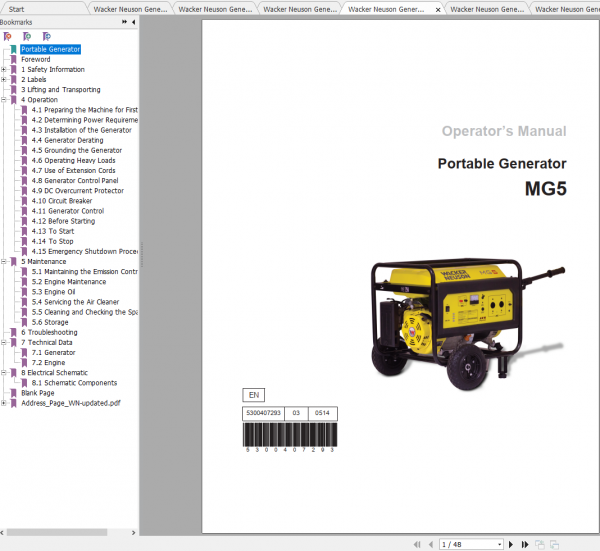
Task: Jump to the last page
Action: [x=525, y=544]
